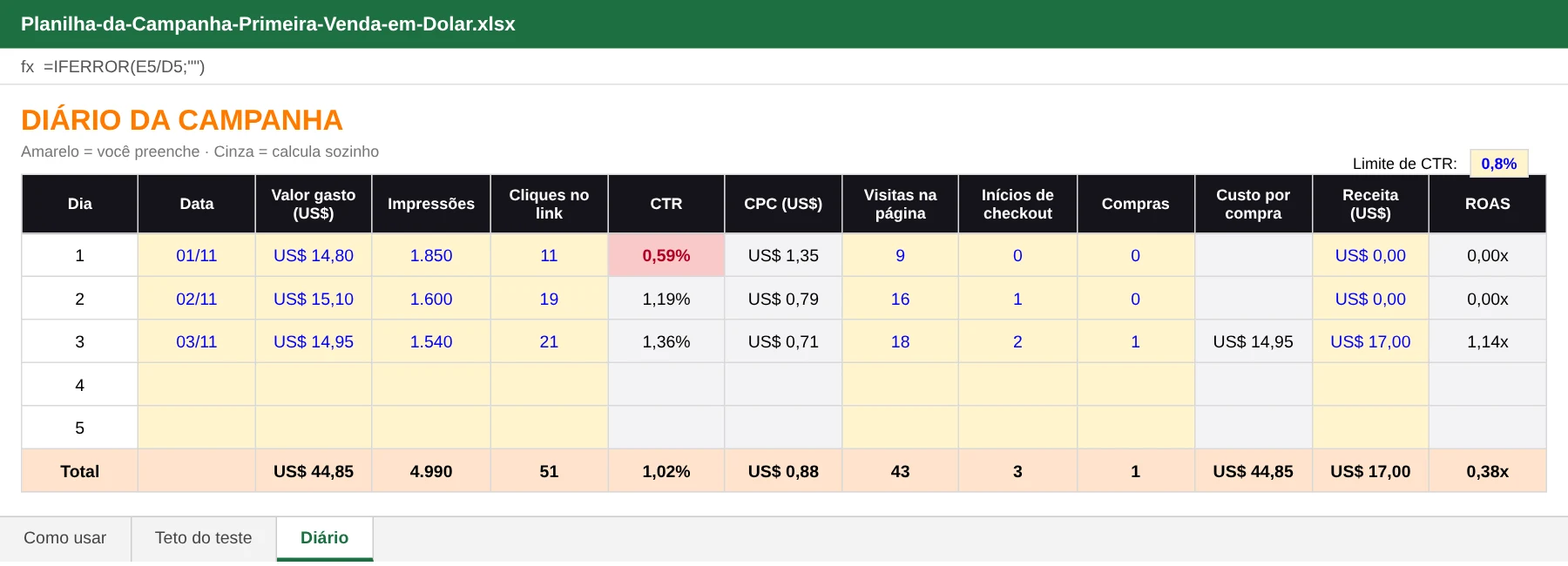Image resolution: width=1568 pixels, height=566 pixels.
Task: Click CTR cell 1,36%
Action: pos(666,341)
